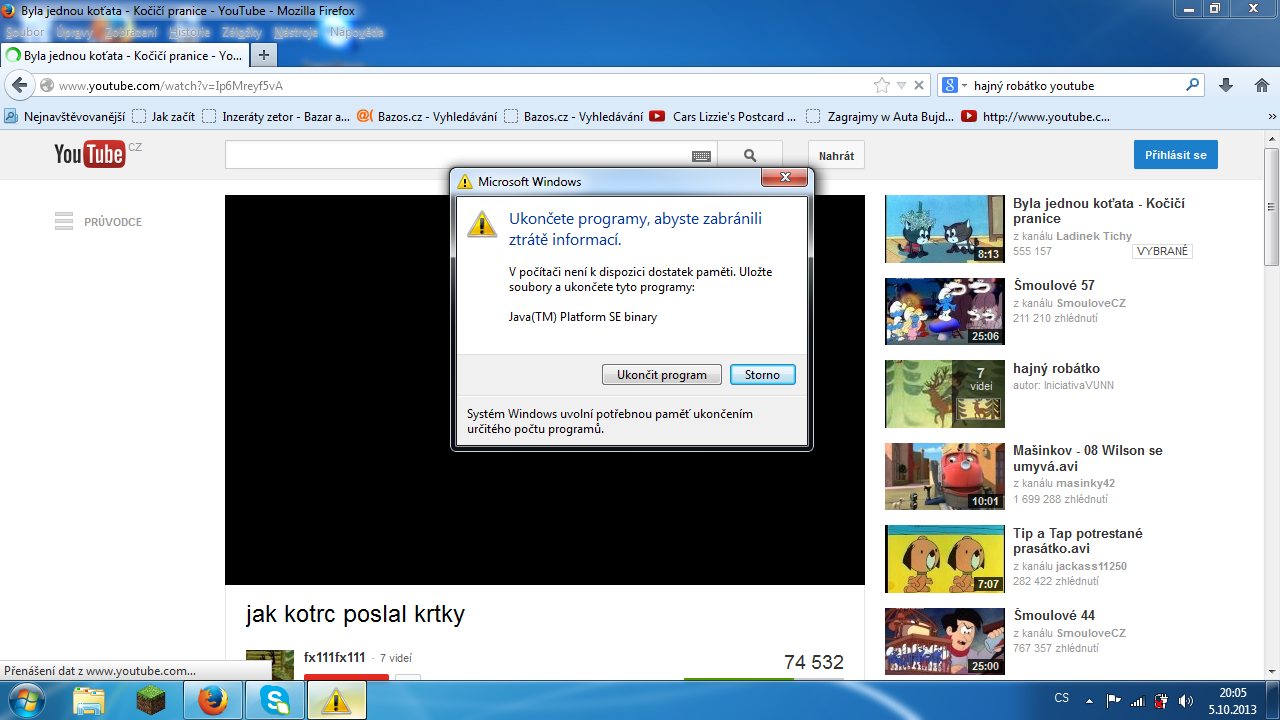The image size is (1280, 720).
Task: Click the Bazos.cz bookmark with orange icon
Action: click(427, 116)
